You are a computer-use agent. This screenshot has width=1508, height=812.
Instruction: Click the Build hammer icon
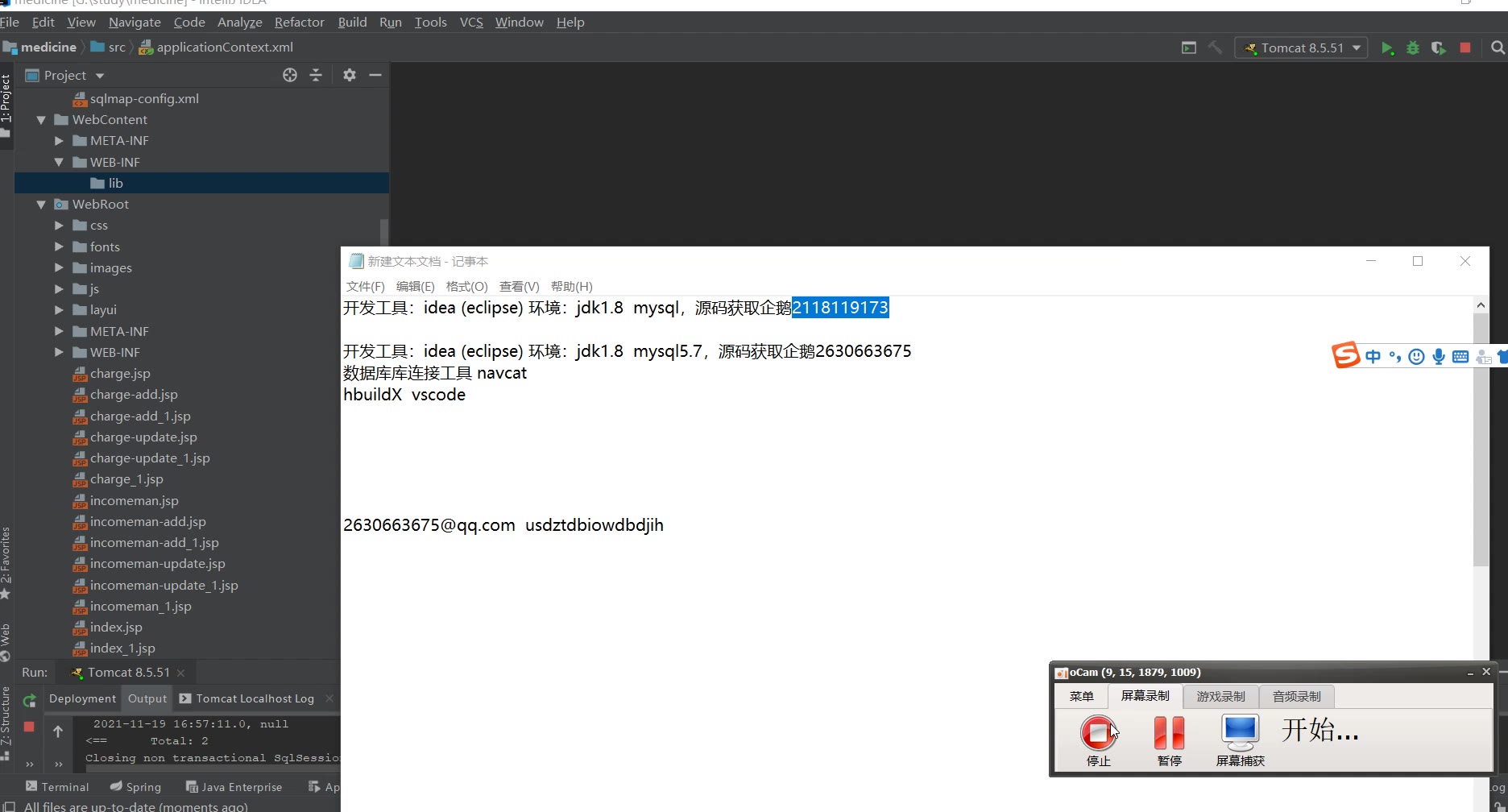click(1215, 48)
